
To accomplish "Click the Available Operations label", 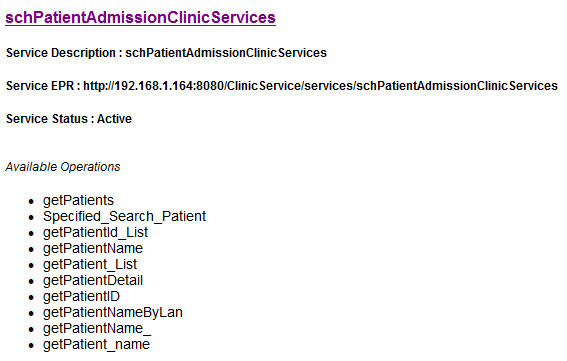I will pos(63,167).
